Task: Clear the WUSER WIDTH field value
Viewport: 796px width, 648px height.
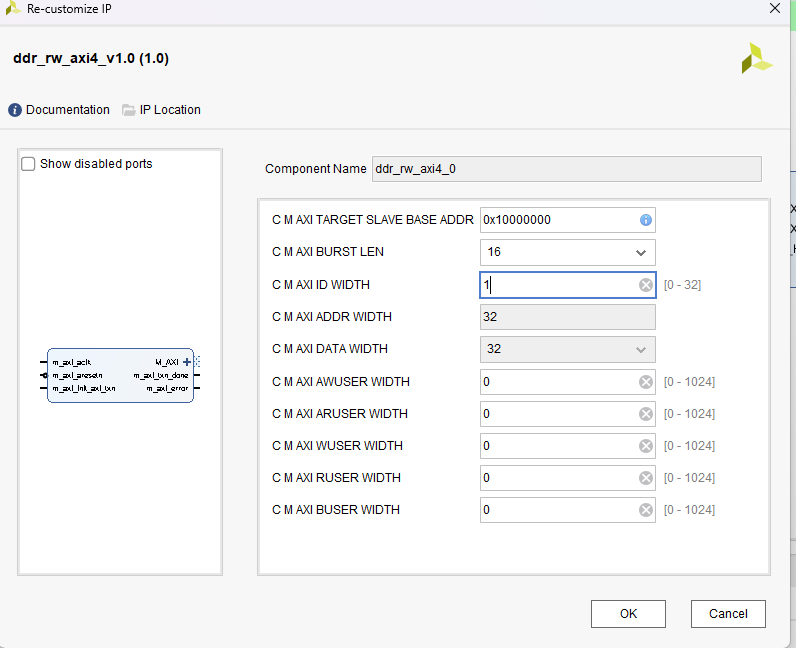Action: [x=646, y=446]
